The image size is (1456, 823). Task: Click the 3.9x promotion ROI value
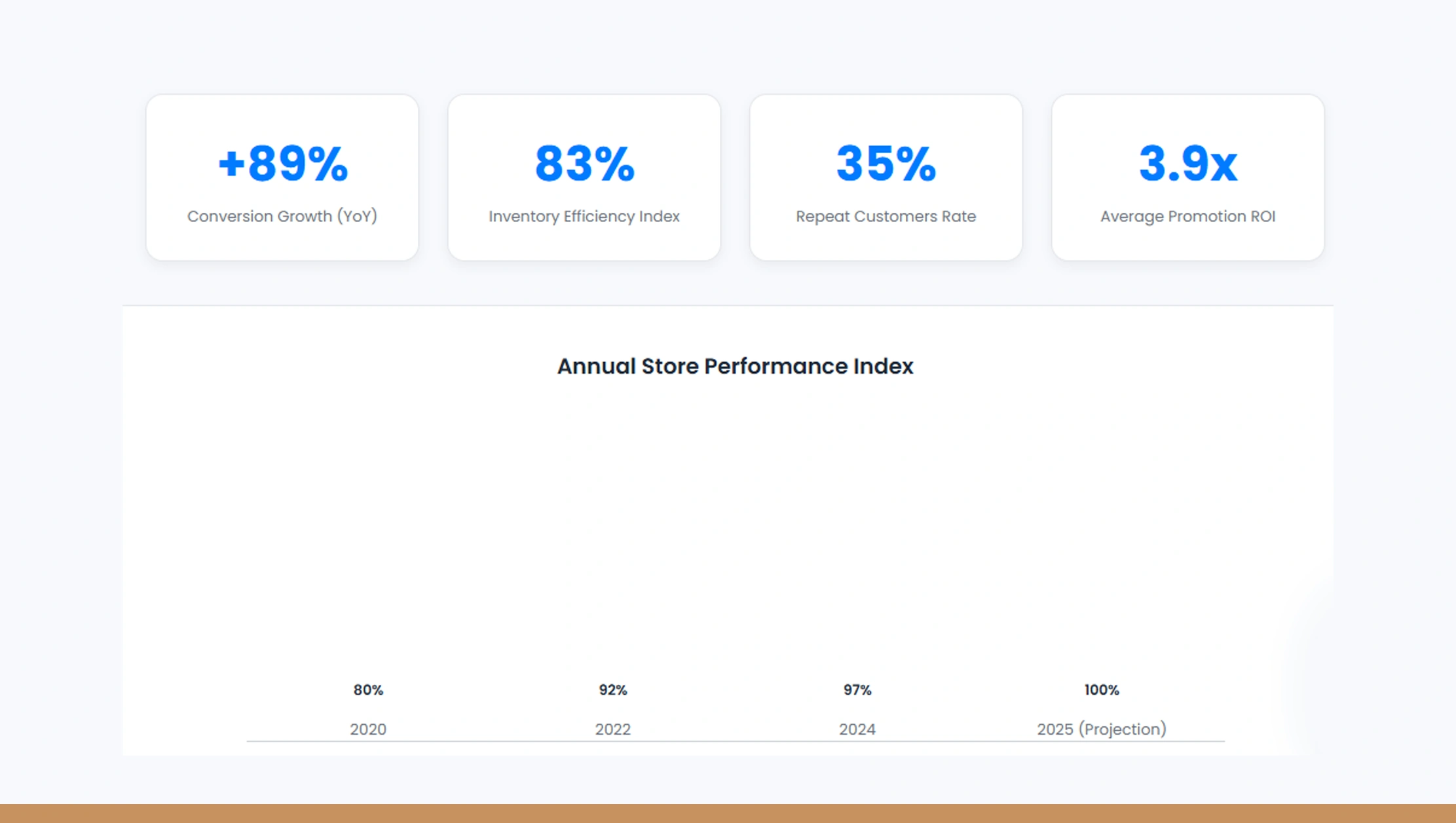[1187, 163]
